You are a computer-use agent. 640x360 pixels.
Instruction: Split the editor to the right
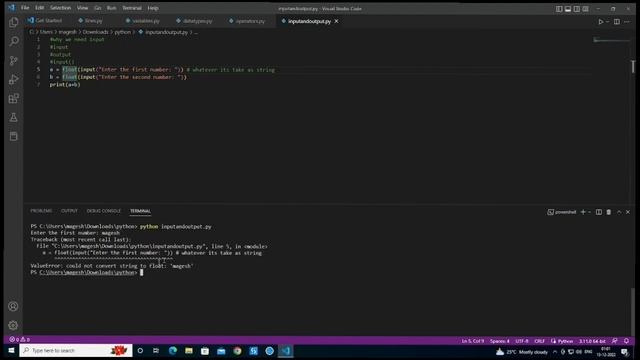[617, 22]
